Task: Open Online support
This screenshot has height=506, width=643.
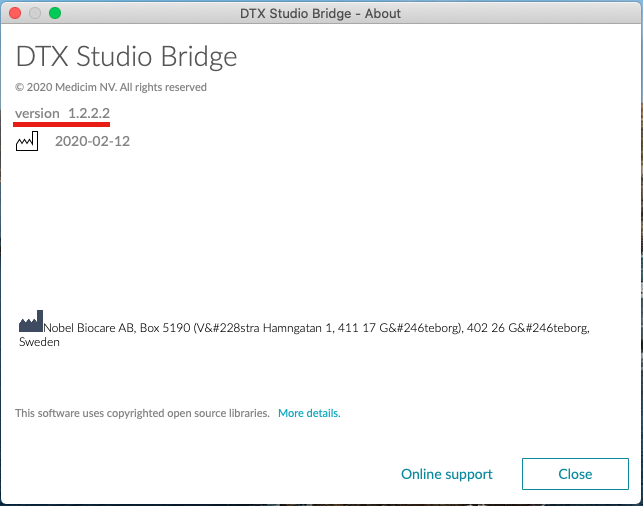Action: pyautogui.click(x=446, y=474)
